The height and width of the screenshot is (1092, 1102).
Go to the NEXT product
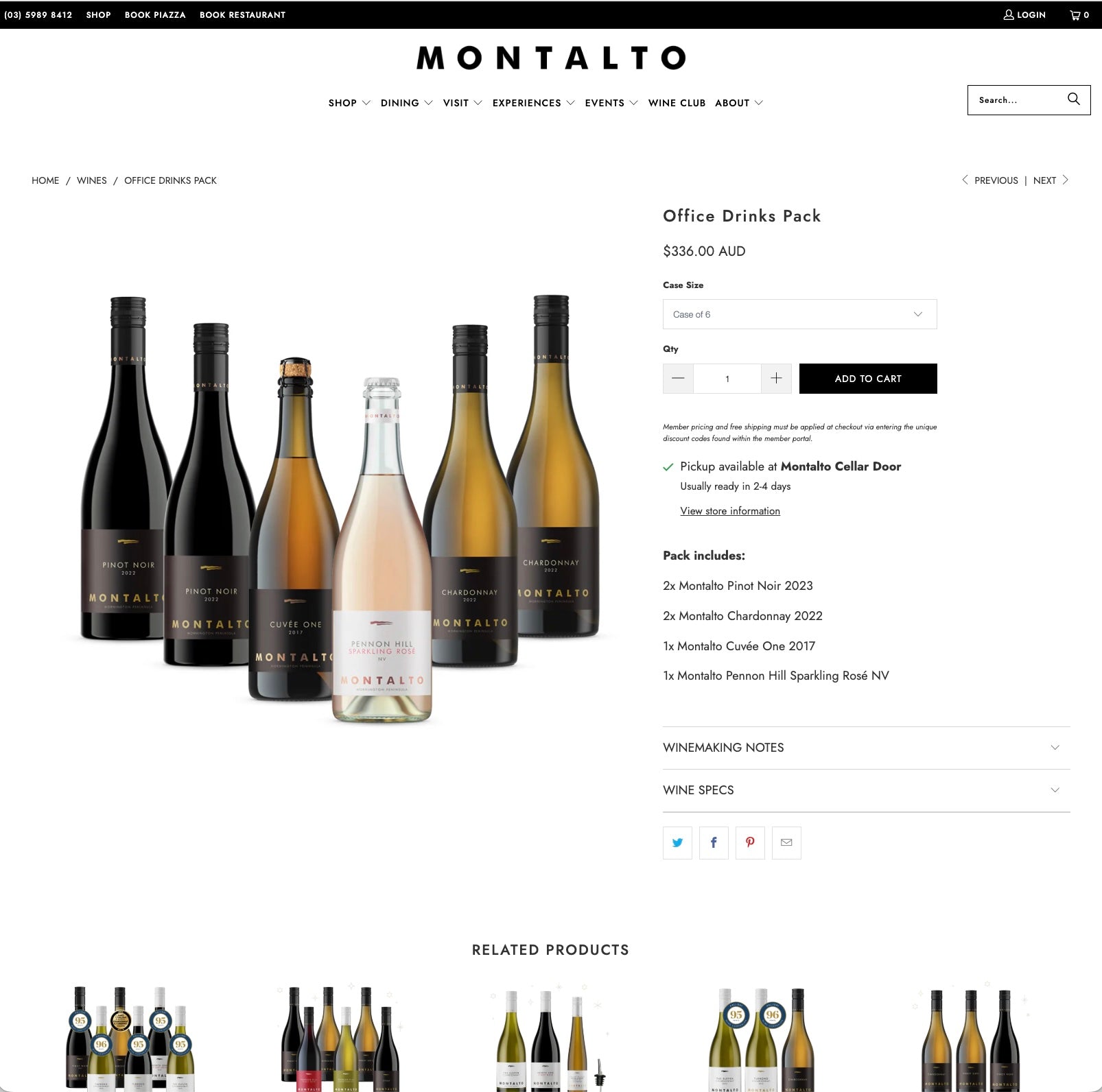(x=1051, y=180)
